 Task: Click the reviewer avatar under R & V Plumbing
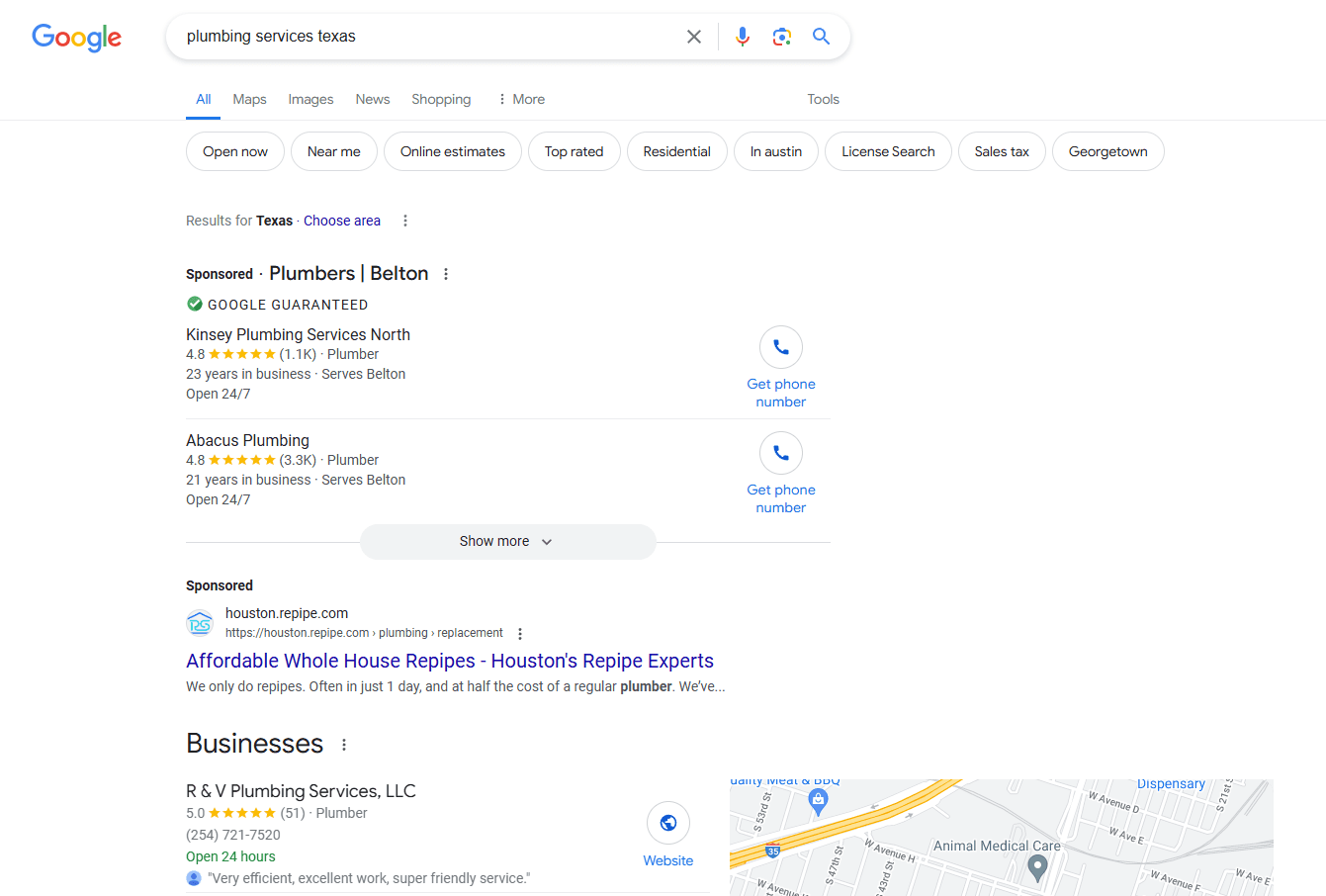(194, 878)
